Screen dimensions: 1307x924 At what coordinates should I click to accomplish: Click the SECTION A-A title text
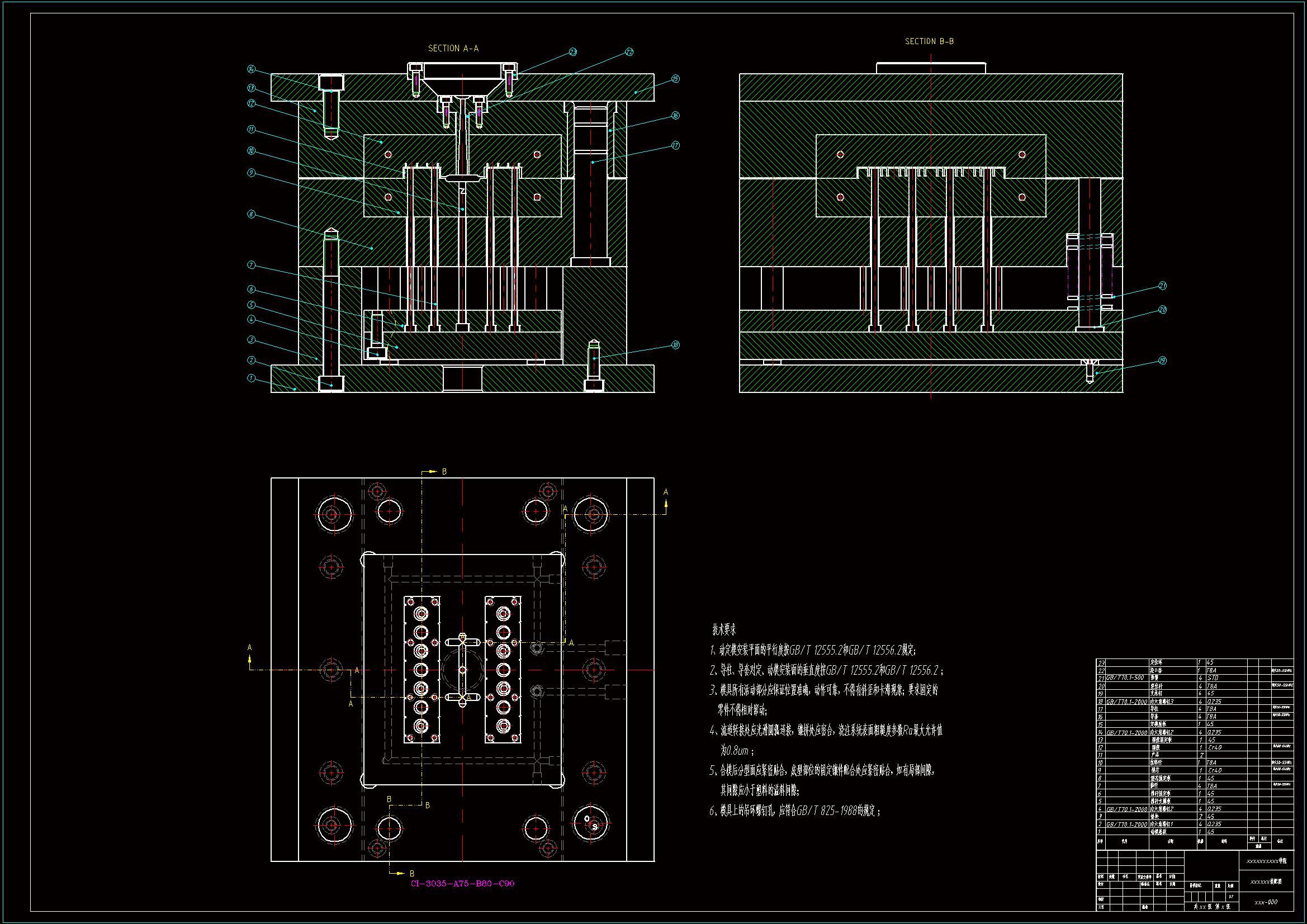(x=453, y=49)
